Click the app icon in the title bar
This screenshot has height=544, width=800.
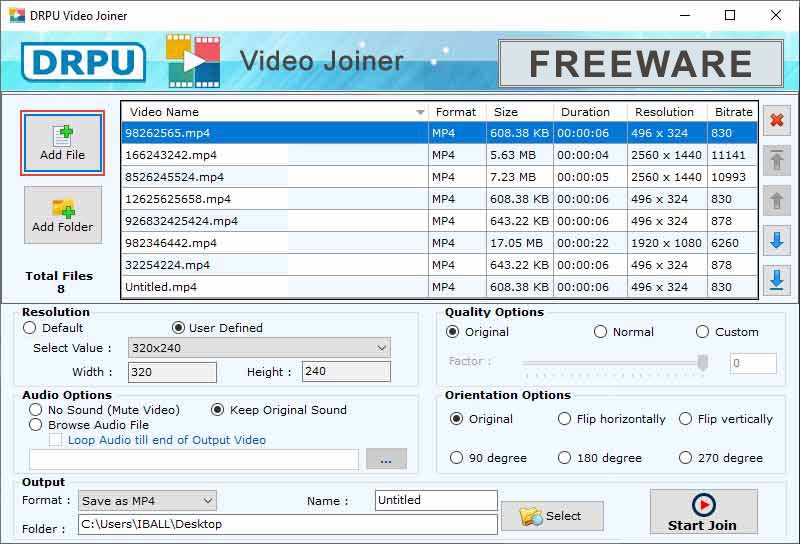point(16,15)
